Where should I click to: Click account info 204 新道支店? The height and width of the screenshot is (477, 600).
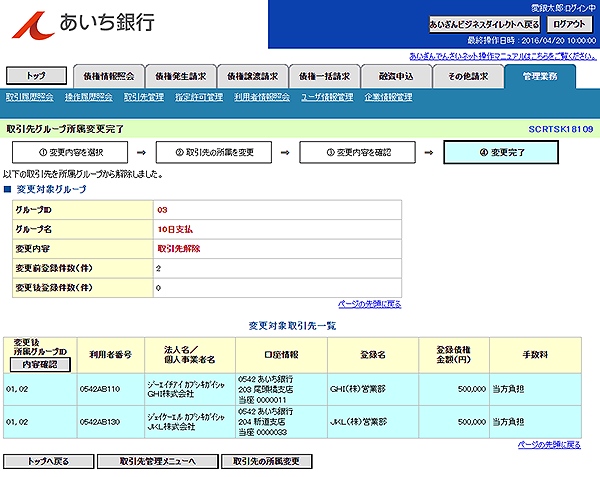coord(262,422)
